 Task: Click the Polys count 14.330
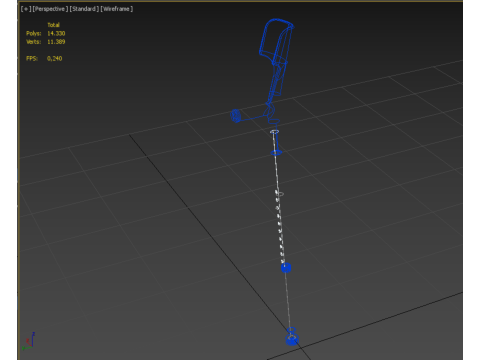[x=56, y=33]
